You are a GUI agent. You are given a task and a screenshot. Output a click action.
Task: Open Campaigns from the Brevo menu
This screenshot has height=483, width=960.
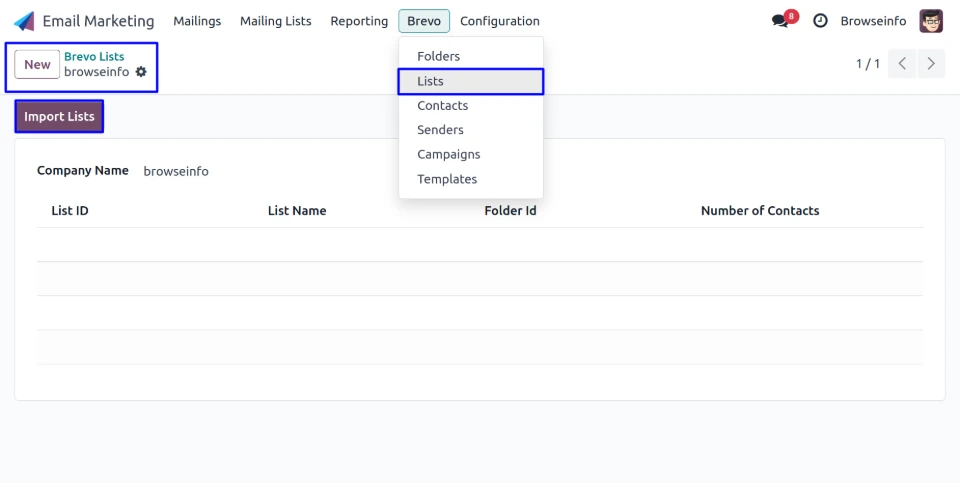click(448, 155)
